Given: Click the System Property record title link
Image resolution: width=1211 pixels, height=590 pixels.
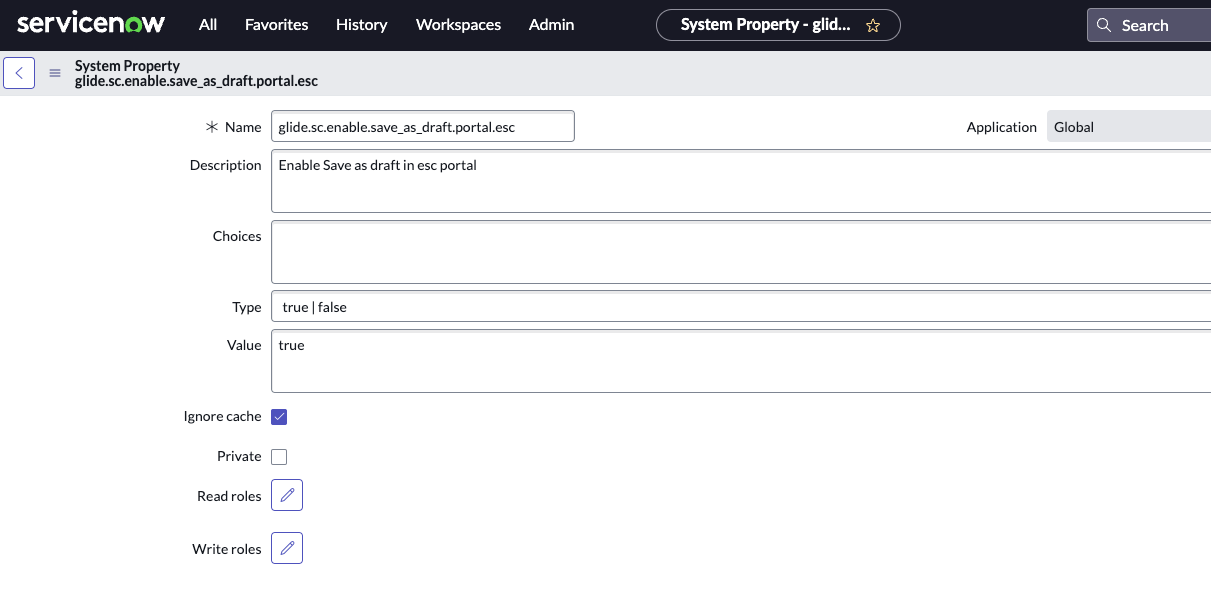Looking at the screenshot, I should pyautogui.click(x=196, y=73).
